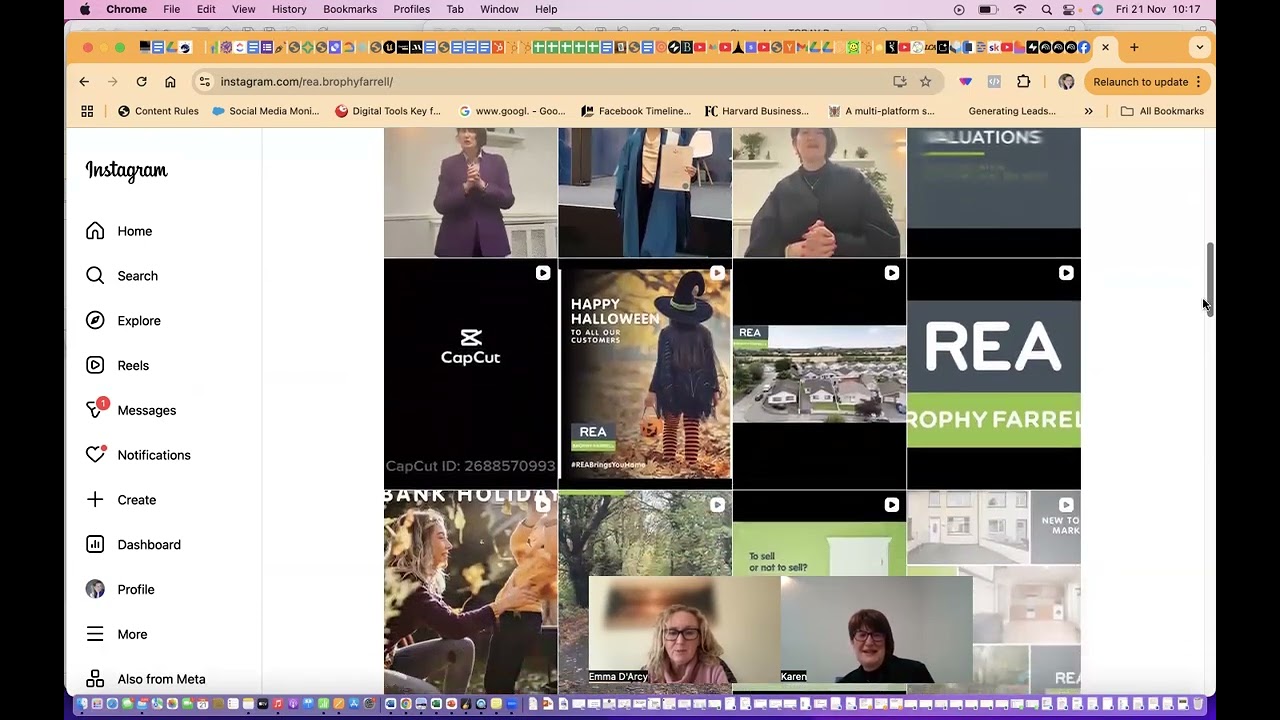
Task: Click the address bar URL
Action: (x=306, y=82)
